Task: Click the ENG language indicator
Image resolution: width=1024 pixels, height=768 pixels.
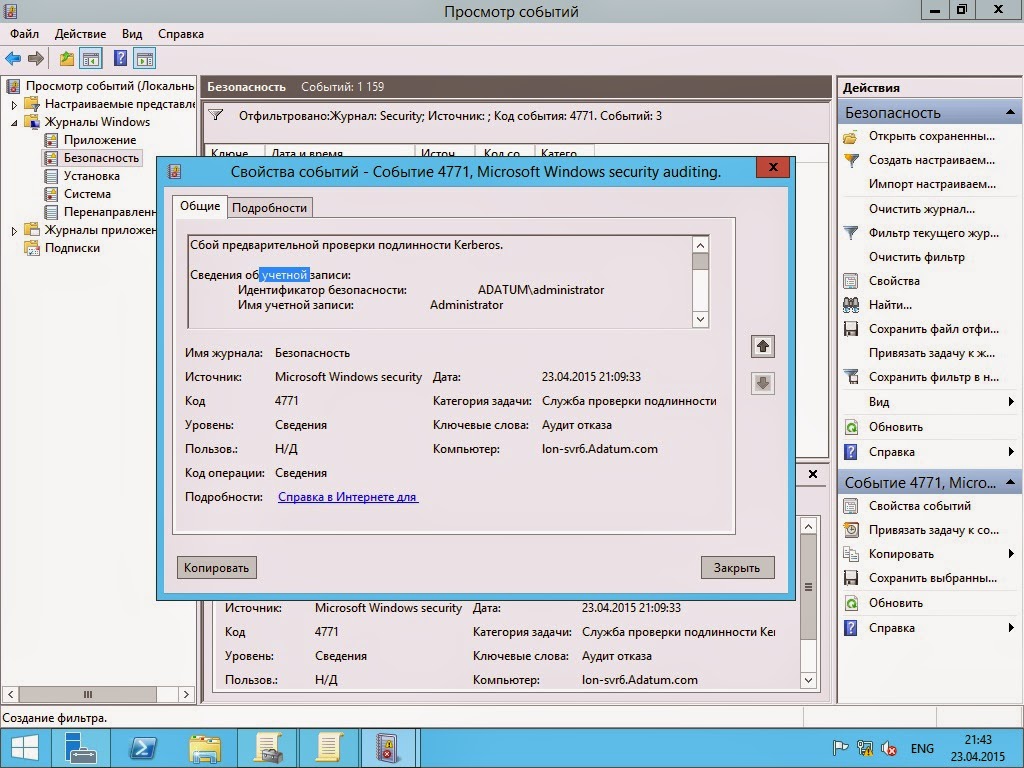Action: coord(922,748)
